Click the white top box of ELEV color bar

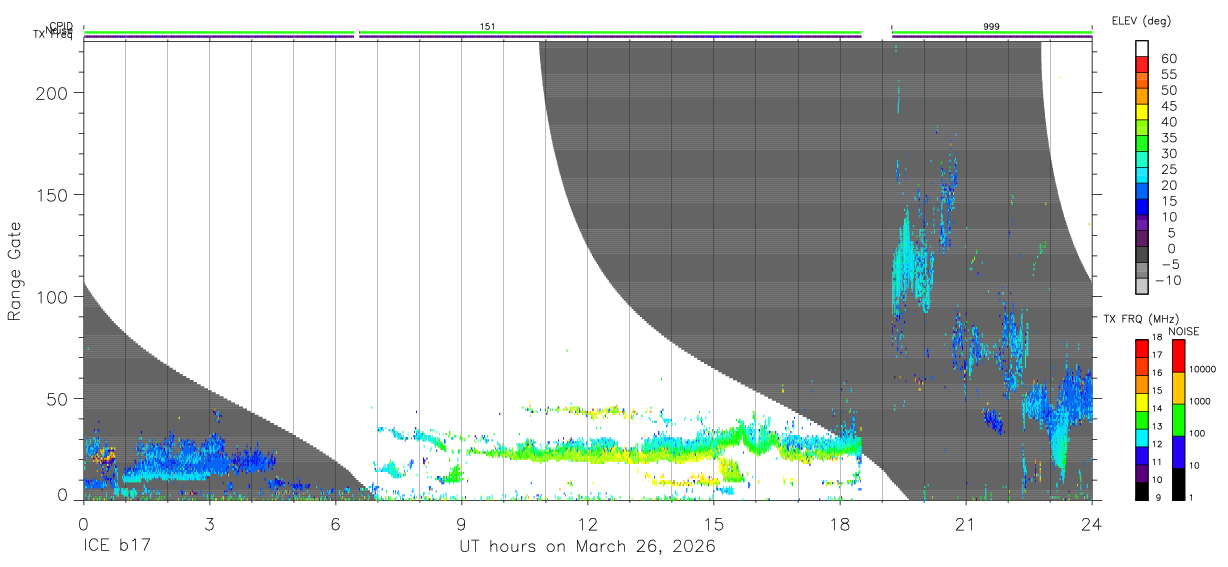(x=1143, y=49)
